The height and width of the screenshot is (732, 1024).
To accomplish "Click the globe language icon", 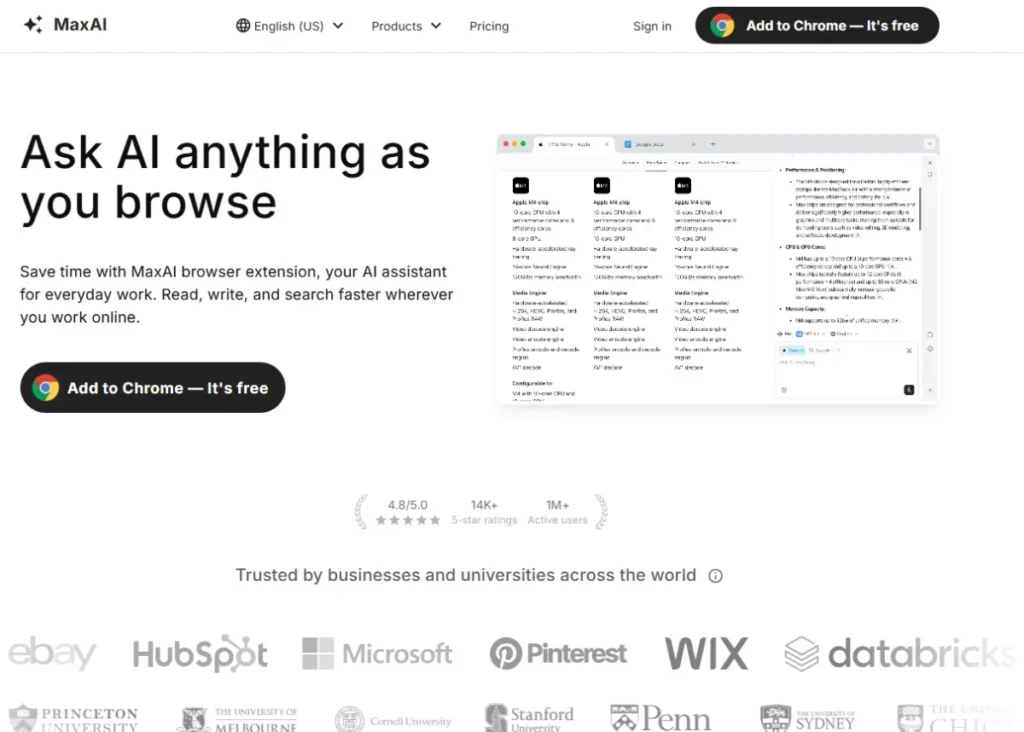I will click(243, 25).
